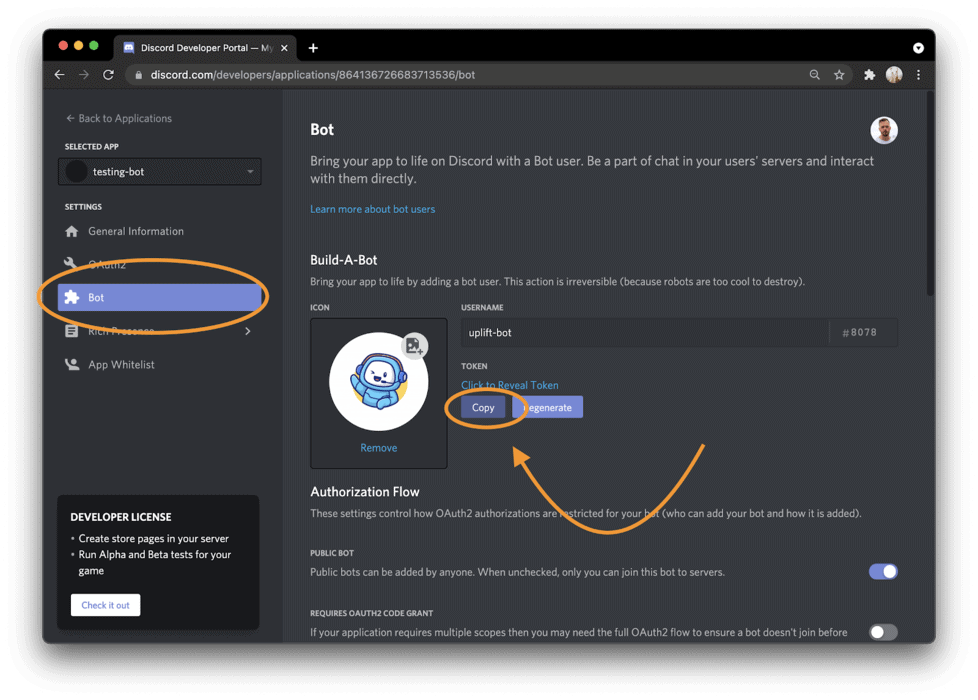Enable Requires OAuth2 Code Grant switch
Screen dimensions: 978x700
(883, 632)
